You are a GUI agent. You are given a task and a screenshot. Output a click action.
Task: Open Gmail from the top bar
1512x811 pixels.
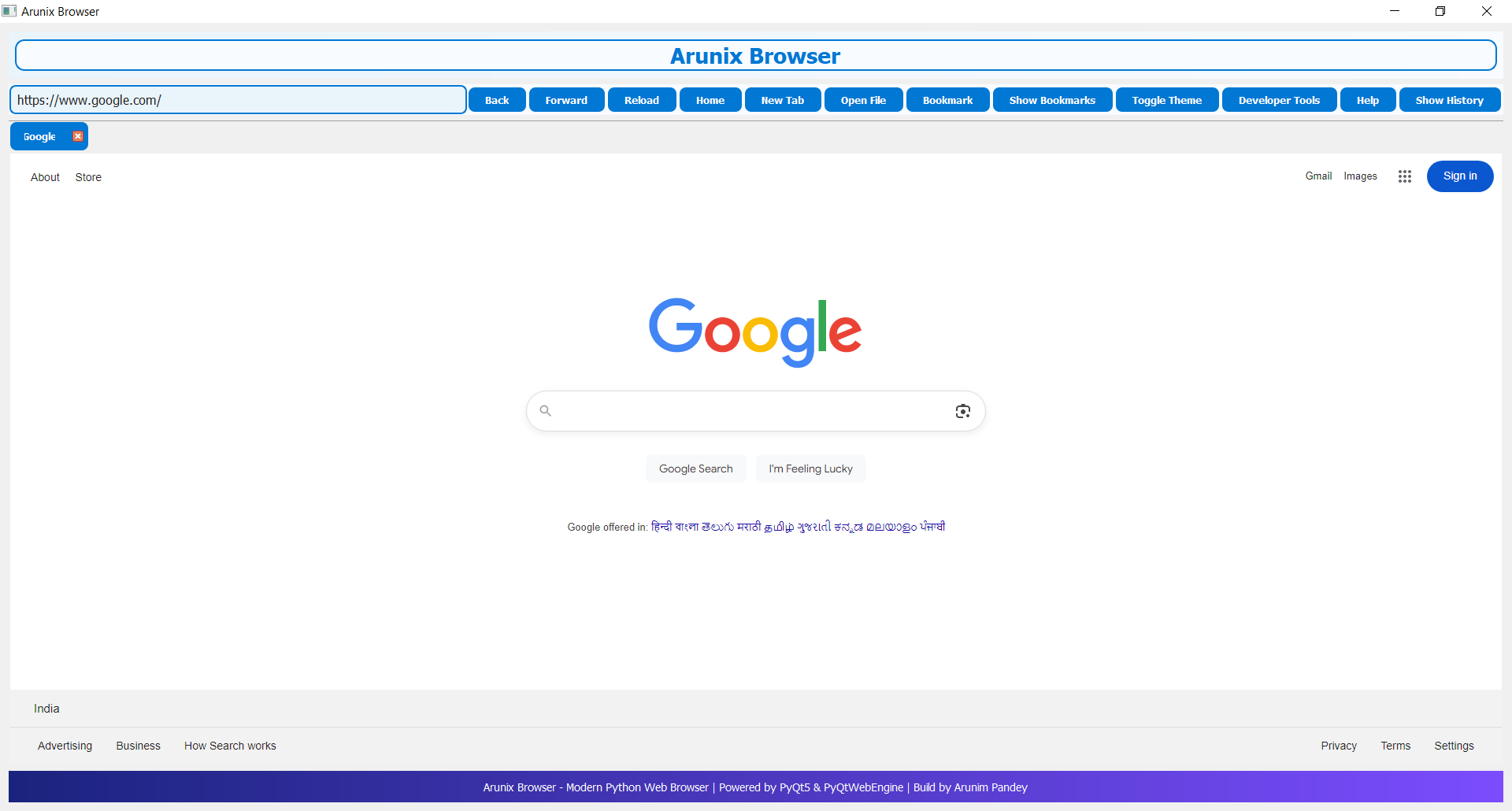(x=1318, y=176)
